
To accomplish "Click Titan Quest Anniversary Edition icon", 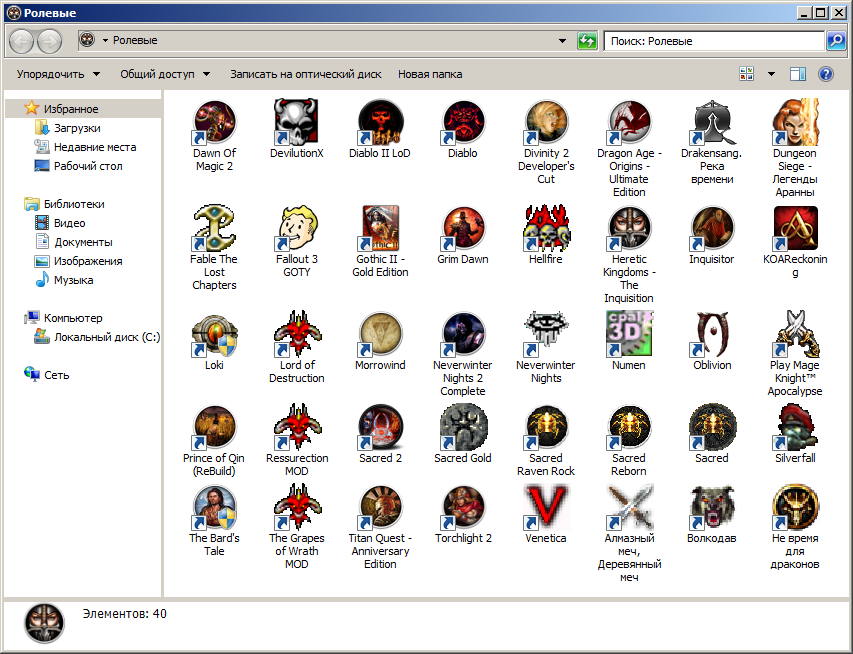I will coord(380,507).
